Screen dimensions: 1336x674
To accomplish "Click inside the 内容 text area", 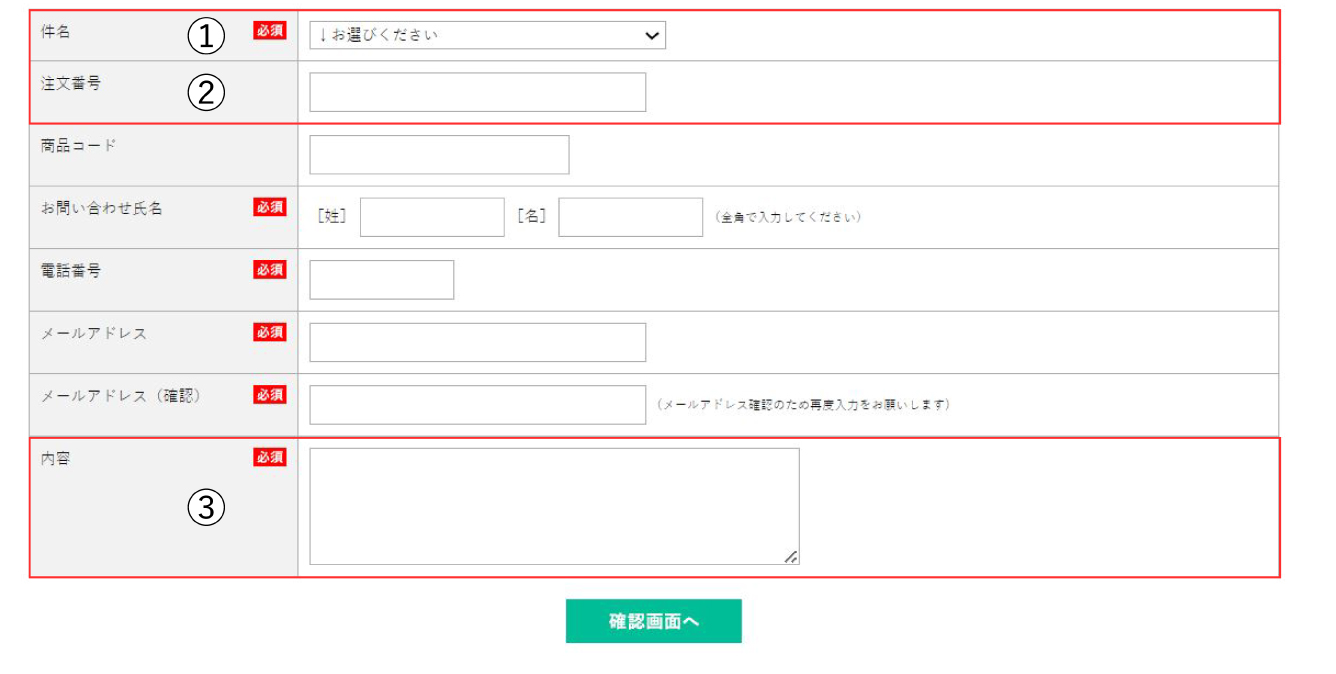I will coord(553,506).
